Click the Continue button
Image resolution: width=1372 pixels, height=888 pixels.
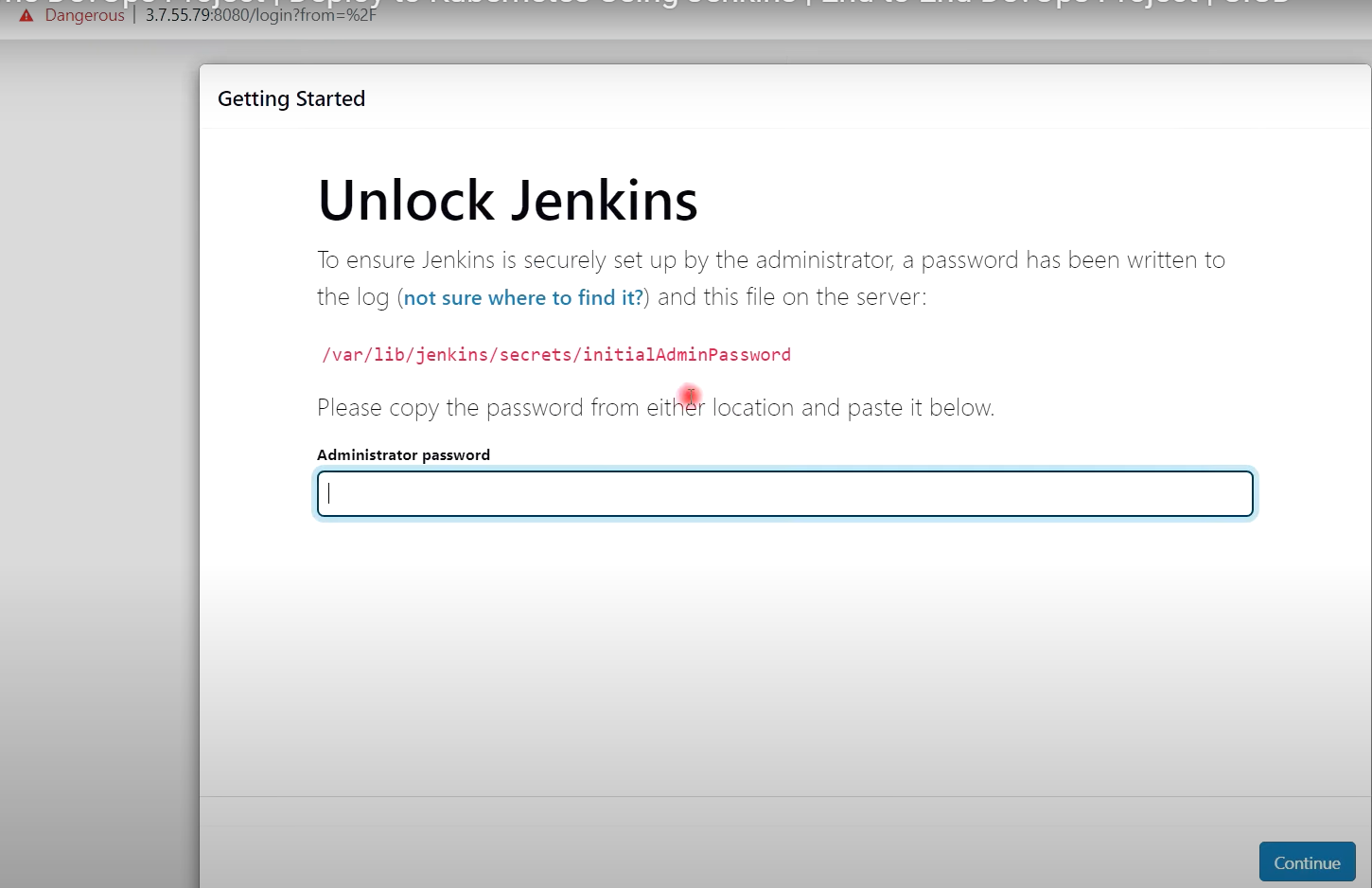click(x=1307, y=861)
